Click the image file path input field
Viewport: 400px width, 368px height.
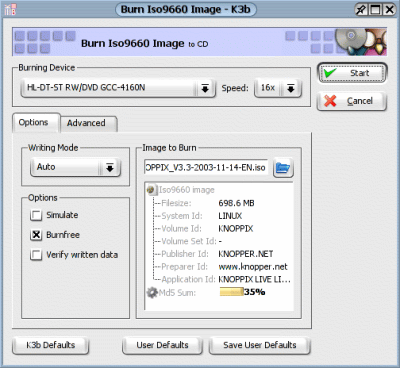point(206,167)
